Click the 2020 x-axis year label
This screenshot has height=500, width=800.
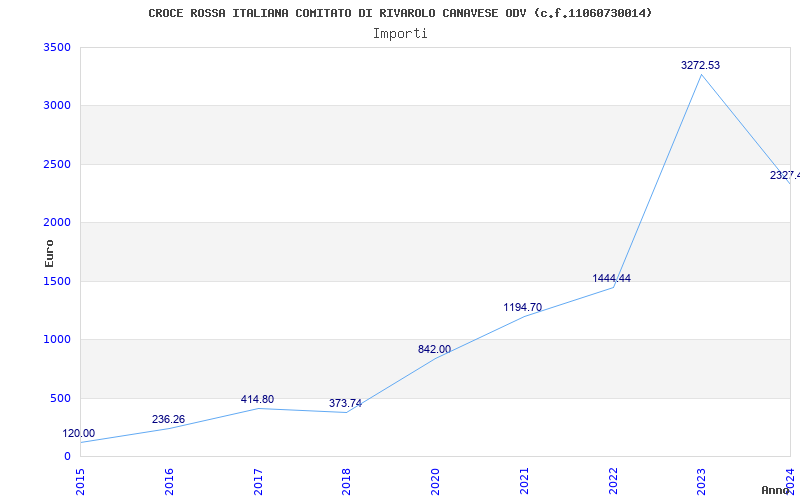(435, 482)
